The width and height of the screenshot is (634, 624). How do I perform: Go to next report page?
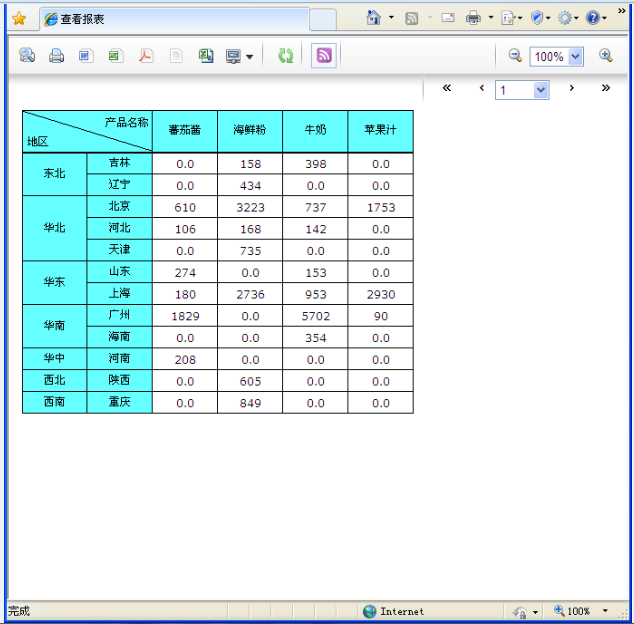pyautogui.click(x=572, y=88)
